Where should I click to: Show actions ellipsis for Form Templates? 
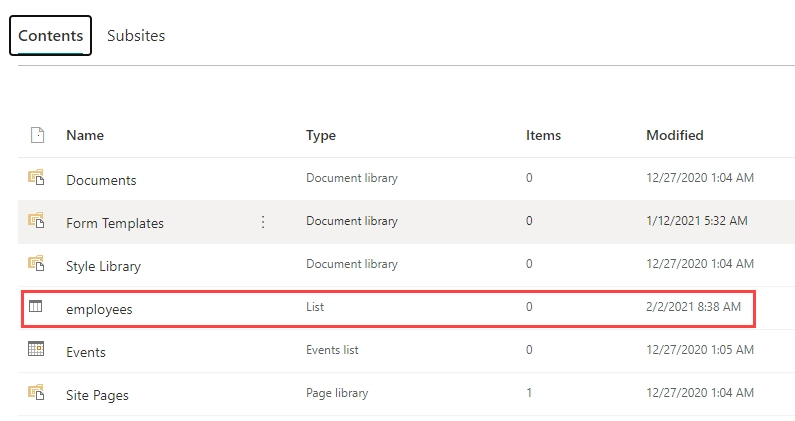coord(263,222)
